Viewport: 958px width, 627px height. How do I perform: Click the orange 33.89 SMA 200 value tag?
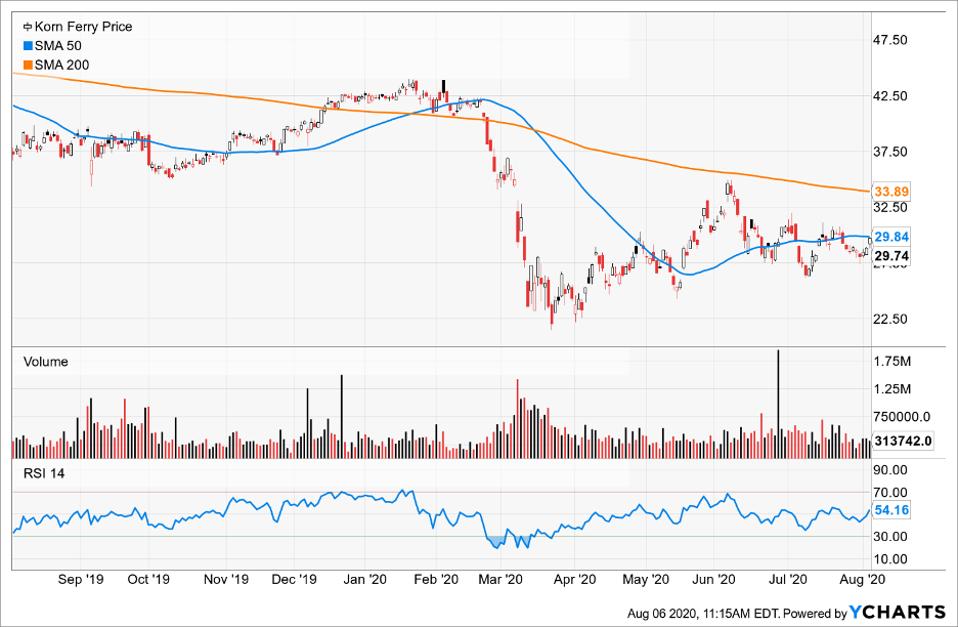point(891,192)
